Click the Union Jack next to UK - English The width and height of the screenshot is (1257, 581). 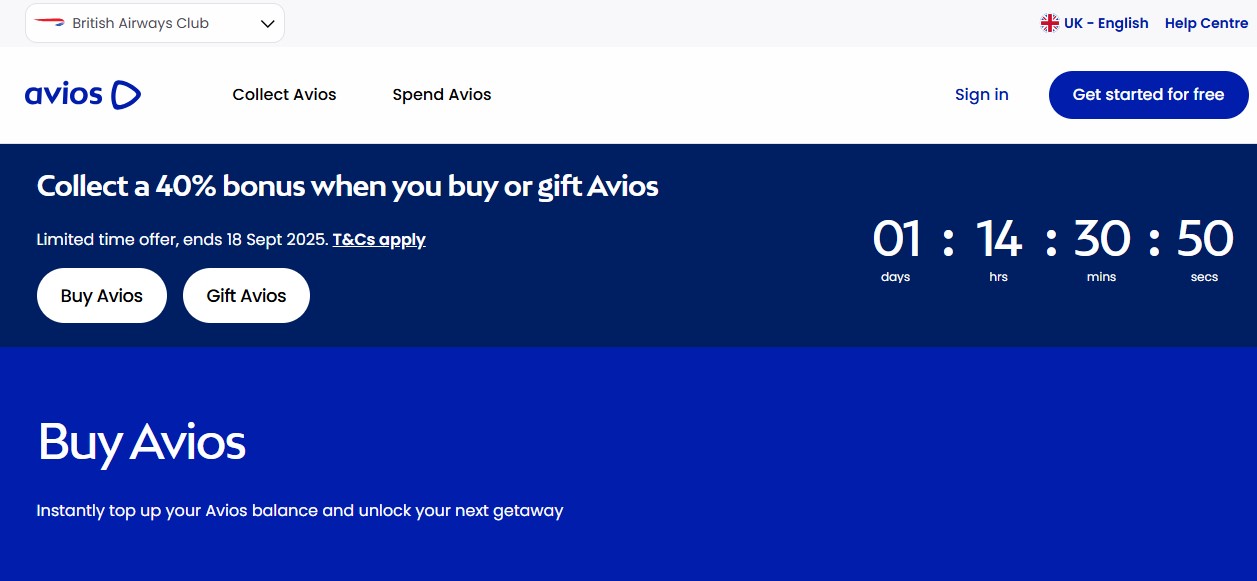pyautogui.click(x=1049, y=22)
